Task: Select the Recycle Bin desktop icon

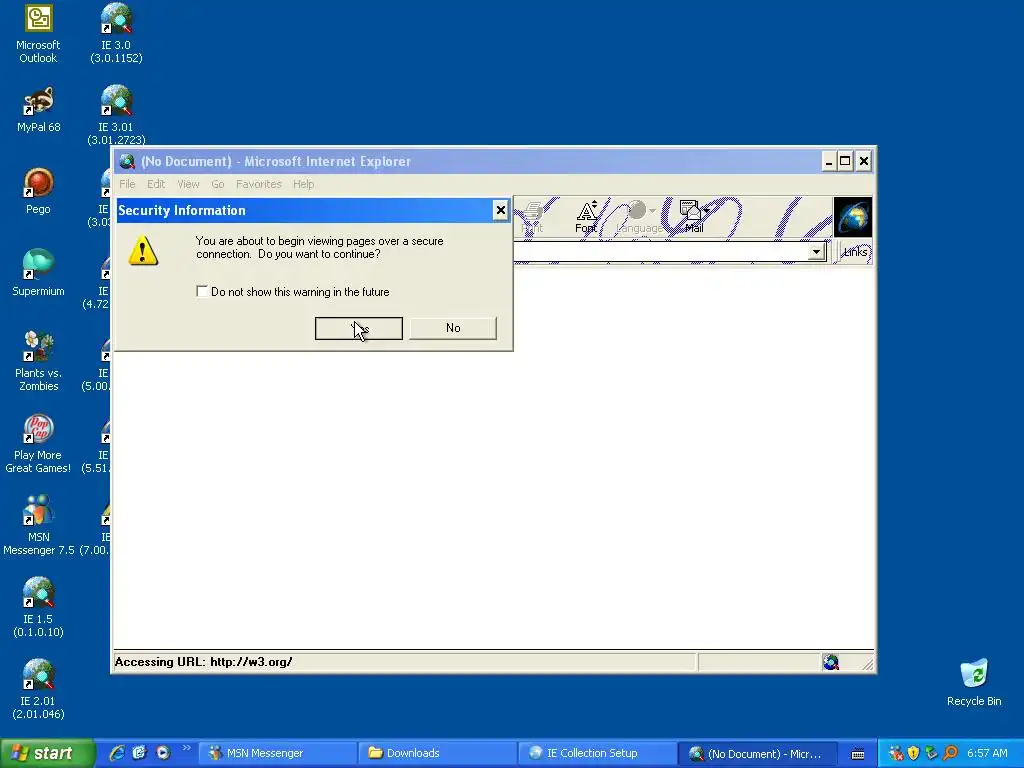Action: click(x=974, y=683)
